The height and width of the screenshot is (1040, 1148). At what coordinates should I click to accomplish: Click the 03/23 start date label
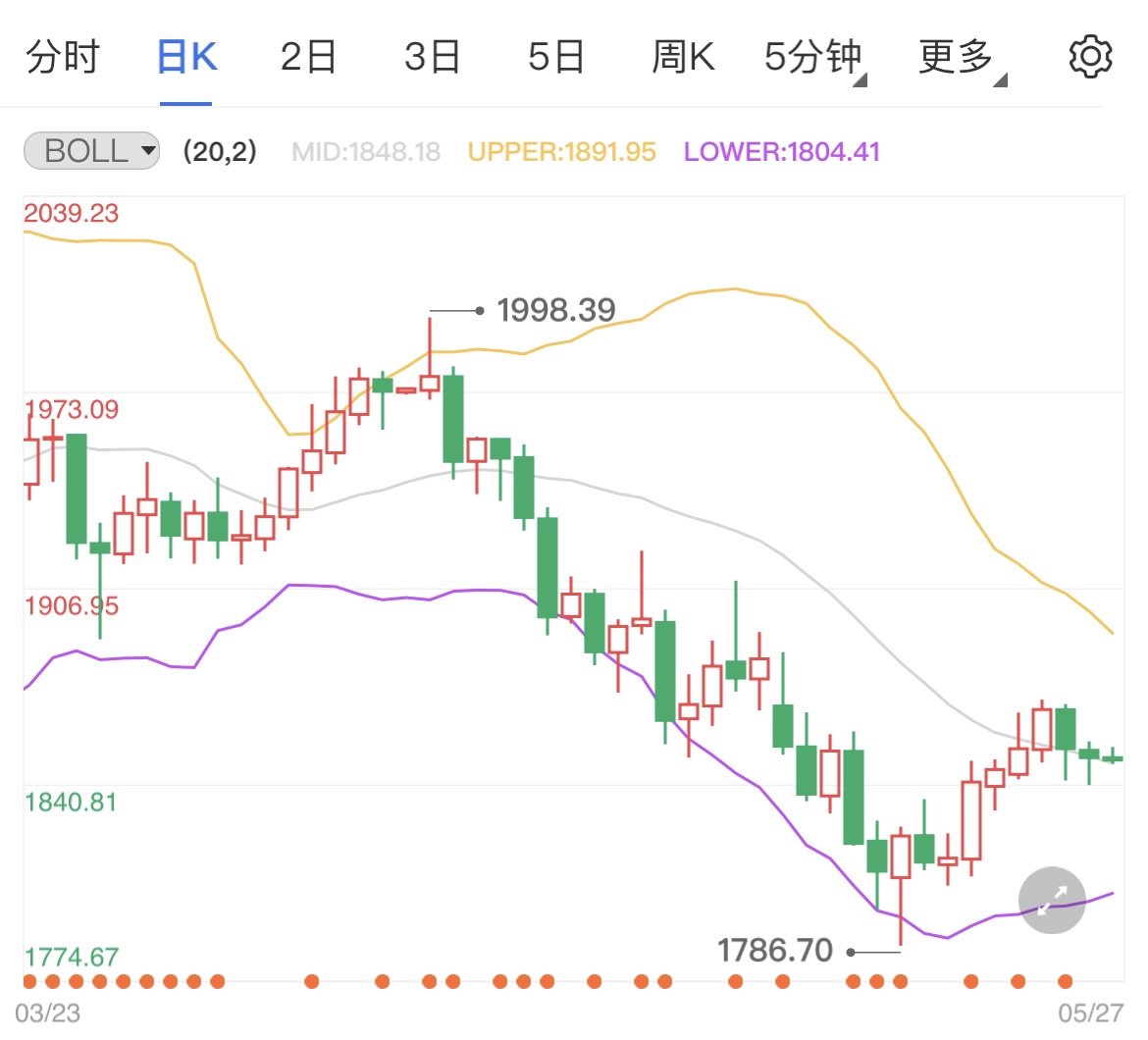point(46,1020)
